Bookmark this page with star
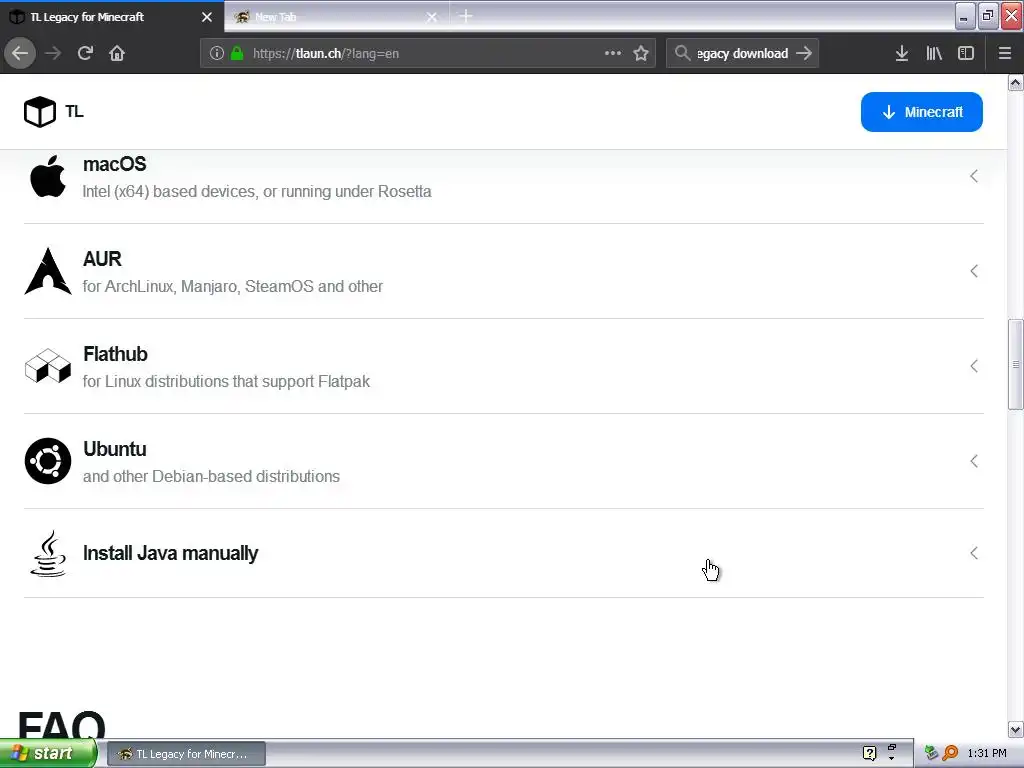 (641, 53)
